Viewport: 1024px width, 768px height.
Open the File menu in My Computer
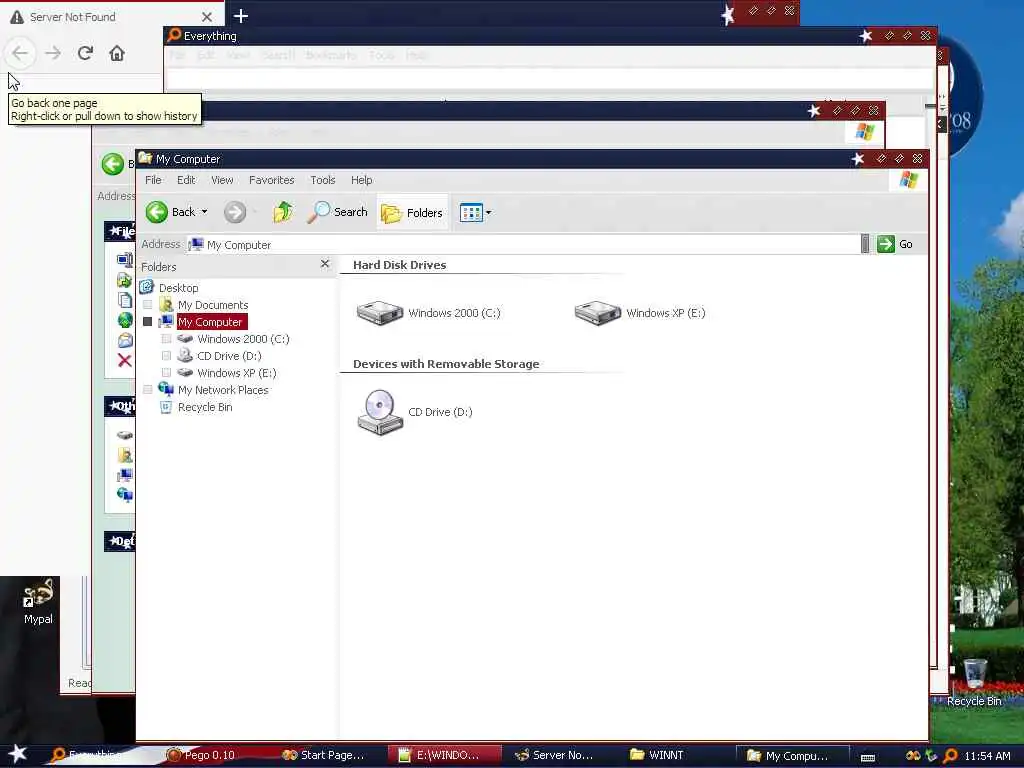[x=153, y=180]
